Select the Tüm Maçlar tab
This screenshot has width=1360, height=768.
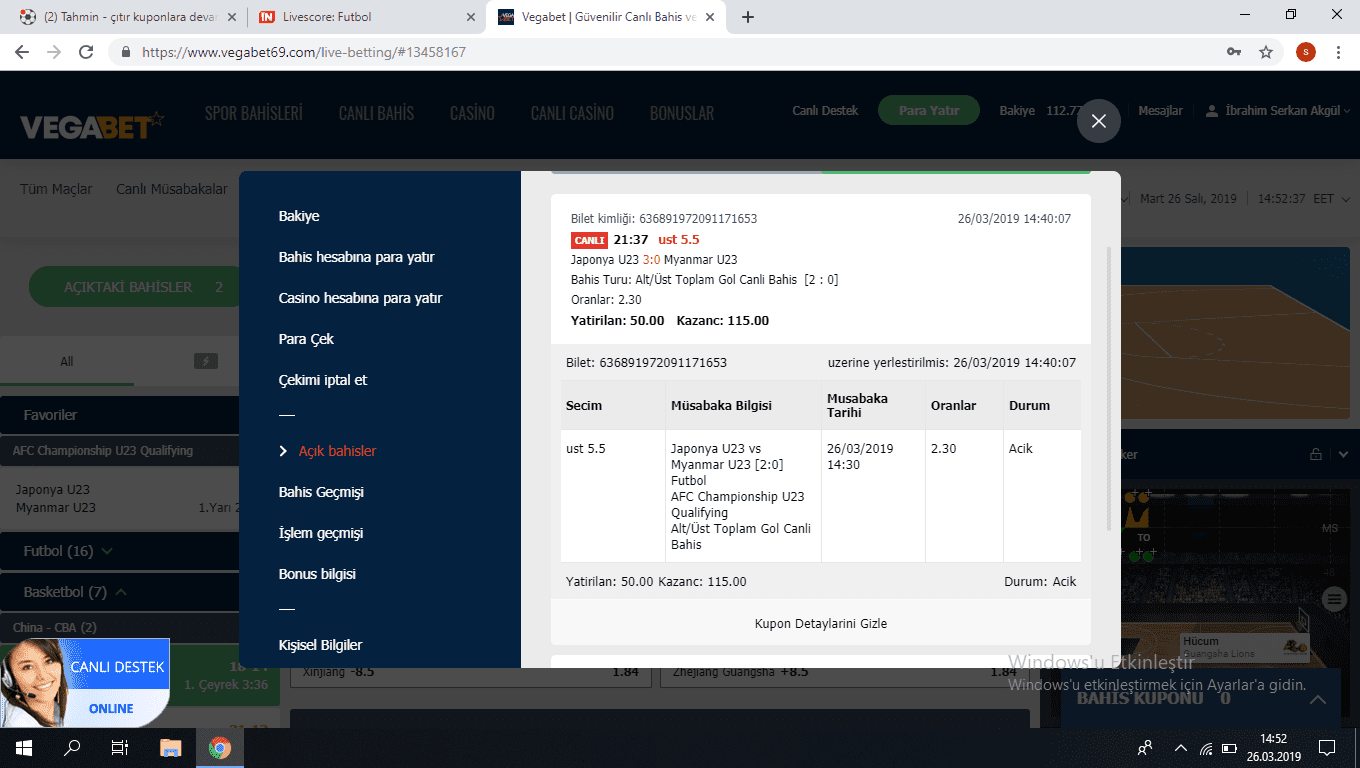coord(56,189)
